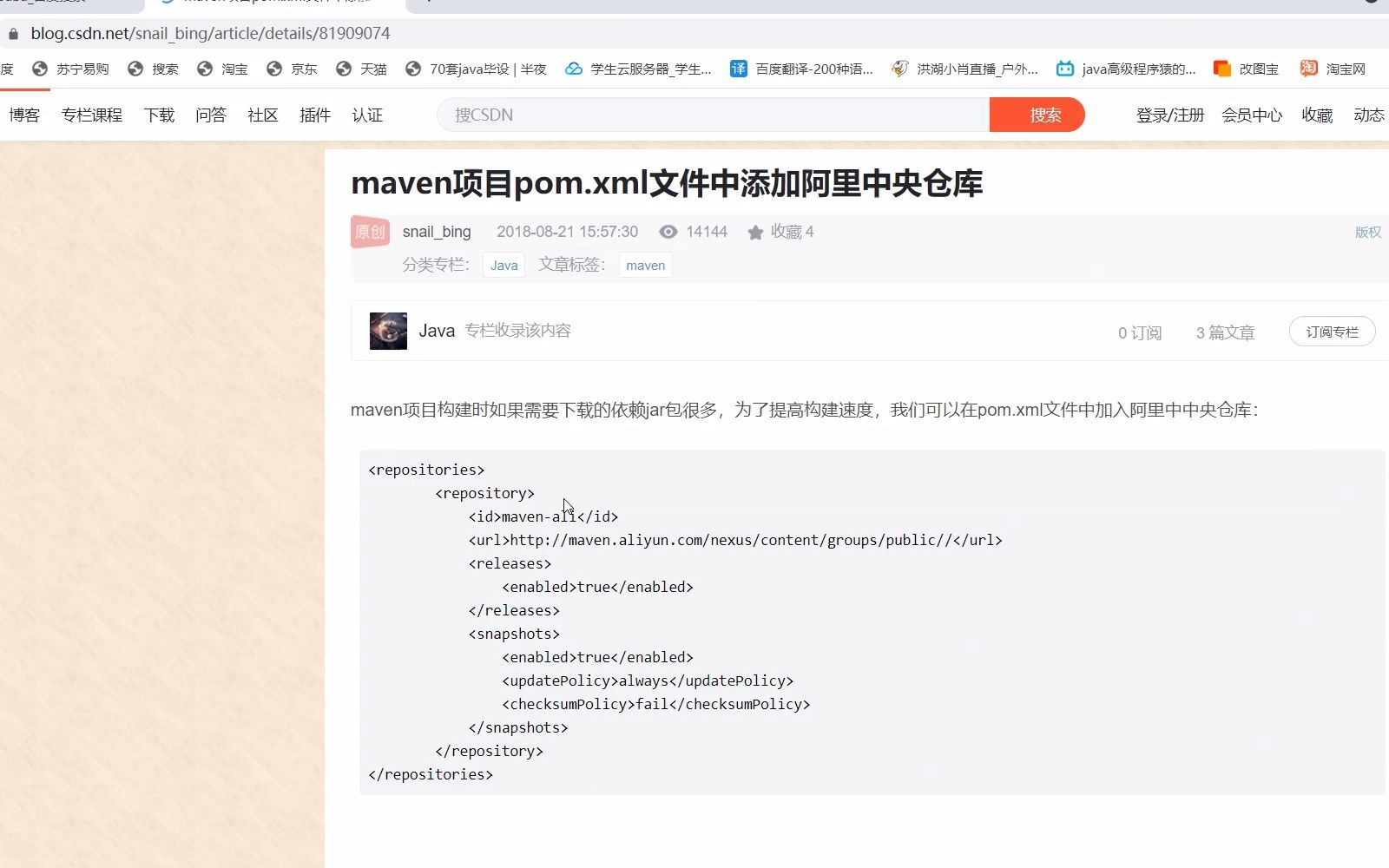Click the 淘宝网 bookmark favicon

coord(1308,69)
